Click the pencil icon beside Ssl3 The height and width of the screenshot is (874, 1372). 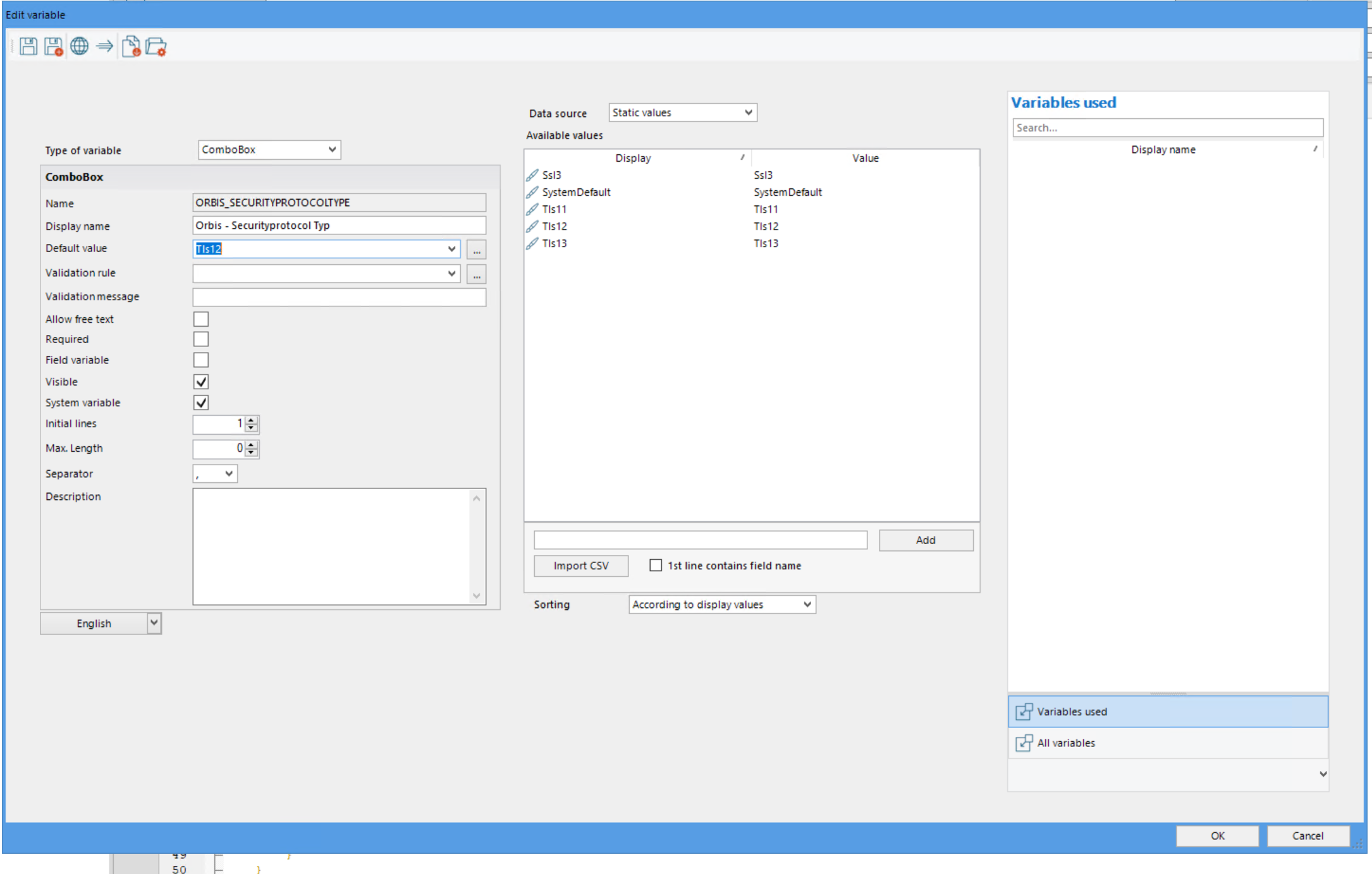click(x=532, y=175)
